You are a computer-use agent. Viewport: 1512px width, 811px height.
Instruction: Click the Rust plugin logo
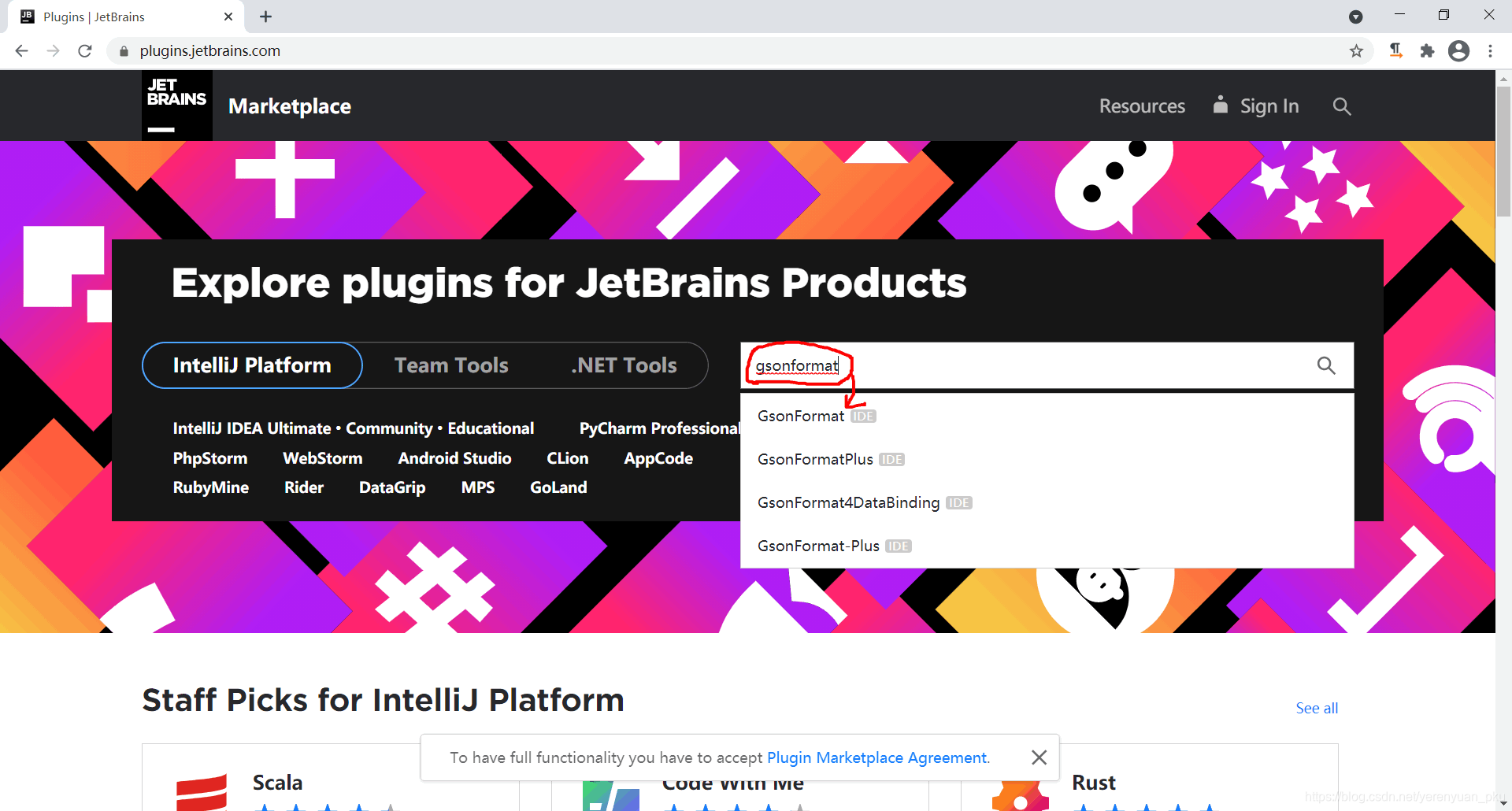pos(1020,794)
